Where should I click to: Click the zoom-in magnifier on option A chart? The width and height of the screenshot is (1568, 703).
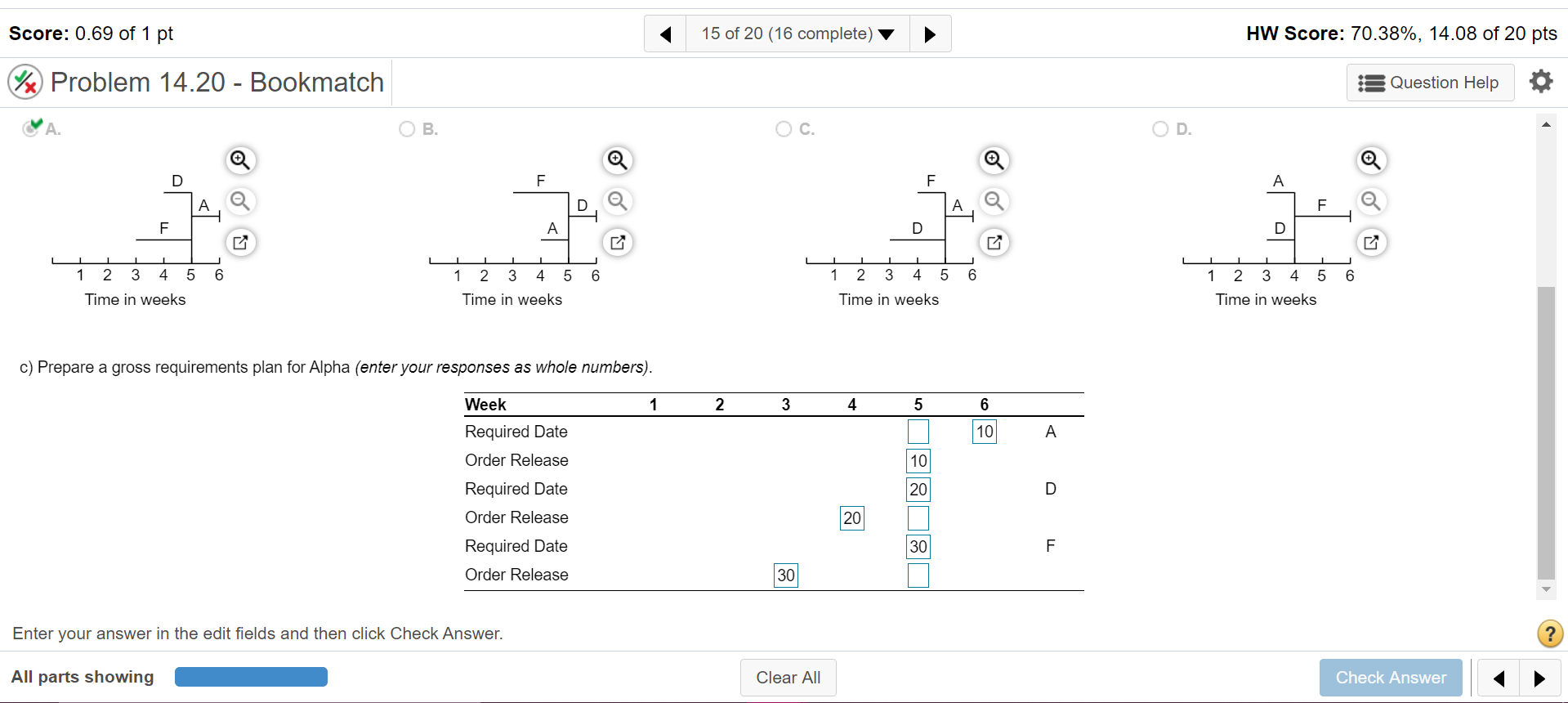coord(239,160)
